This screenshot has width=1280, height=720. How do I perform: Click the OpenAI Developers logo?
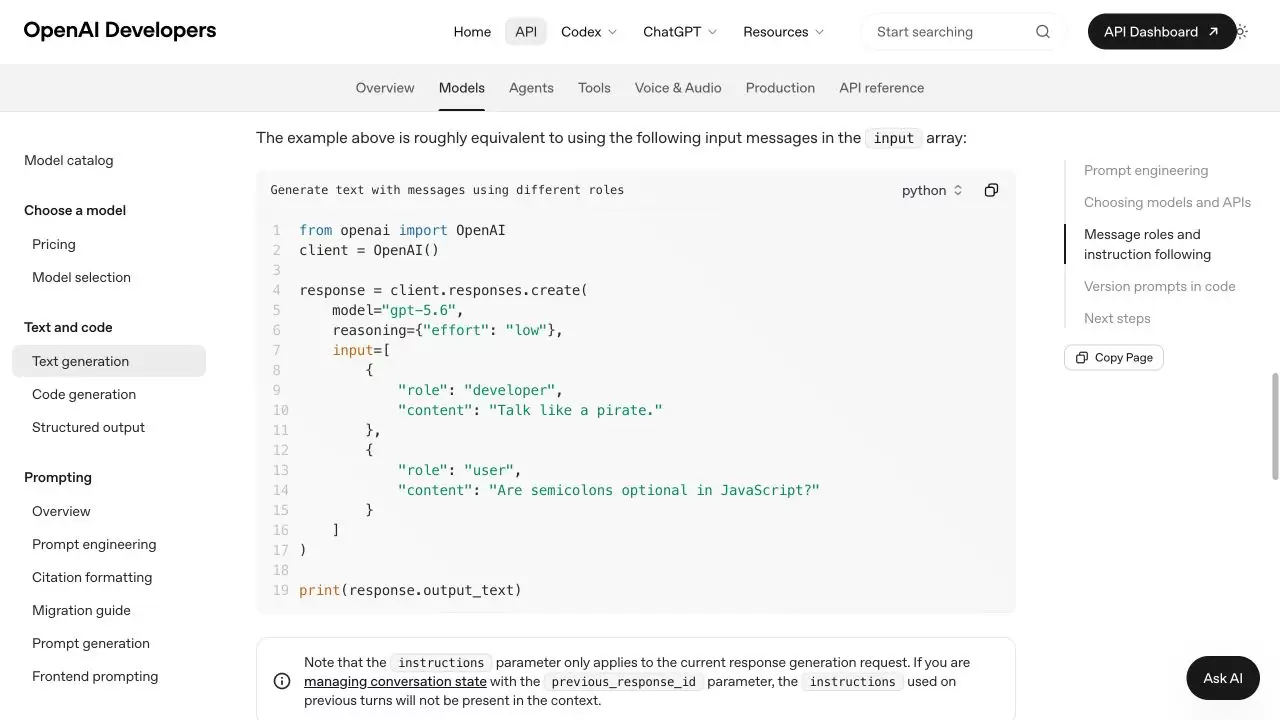pos(120,31)
